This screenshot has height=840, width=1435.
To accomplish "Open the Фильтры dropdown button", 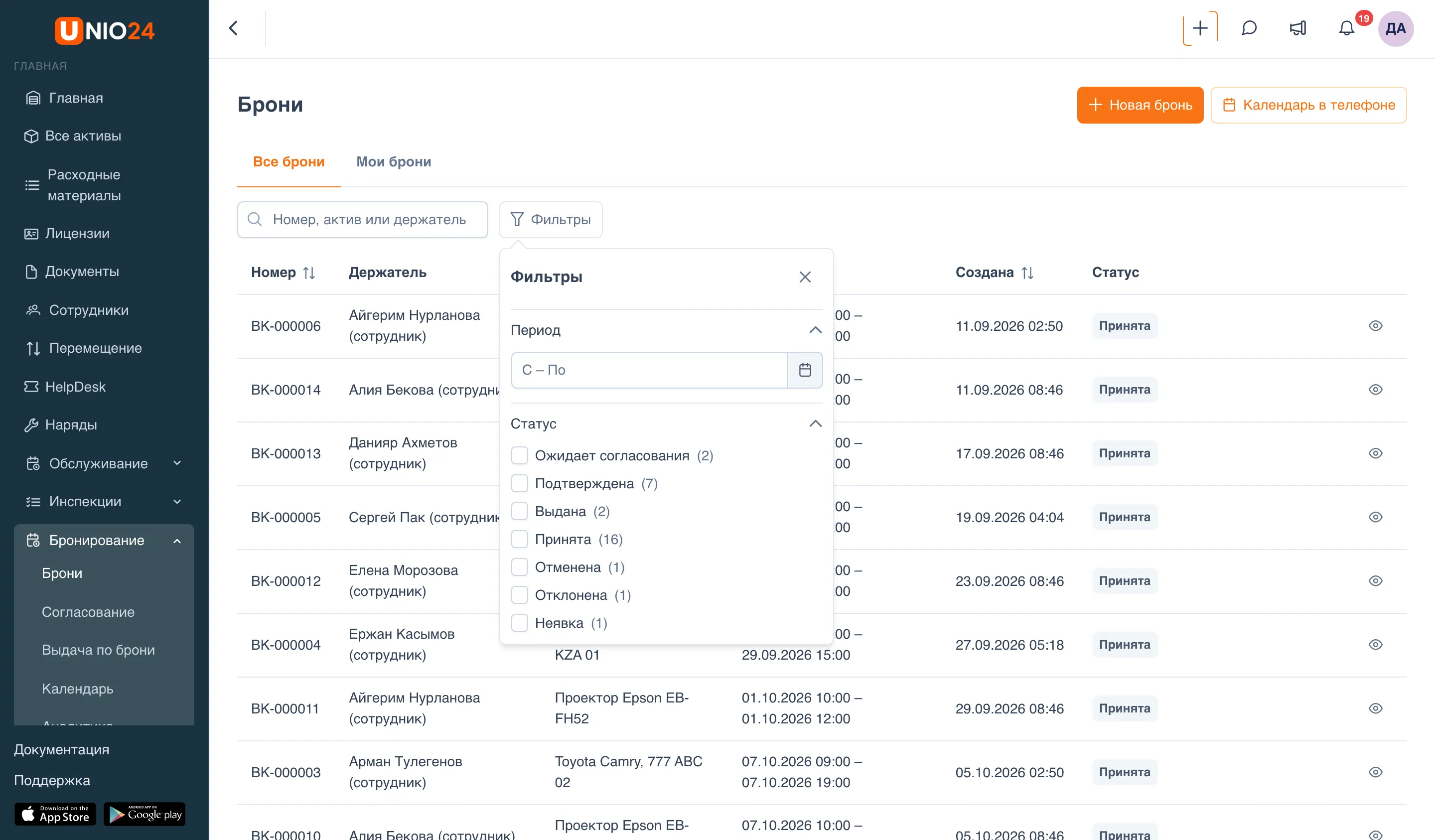I will [551, 219].
